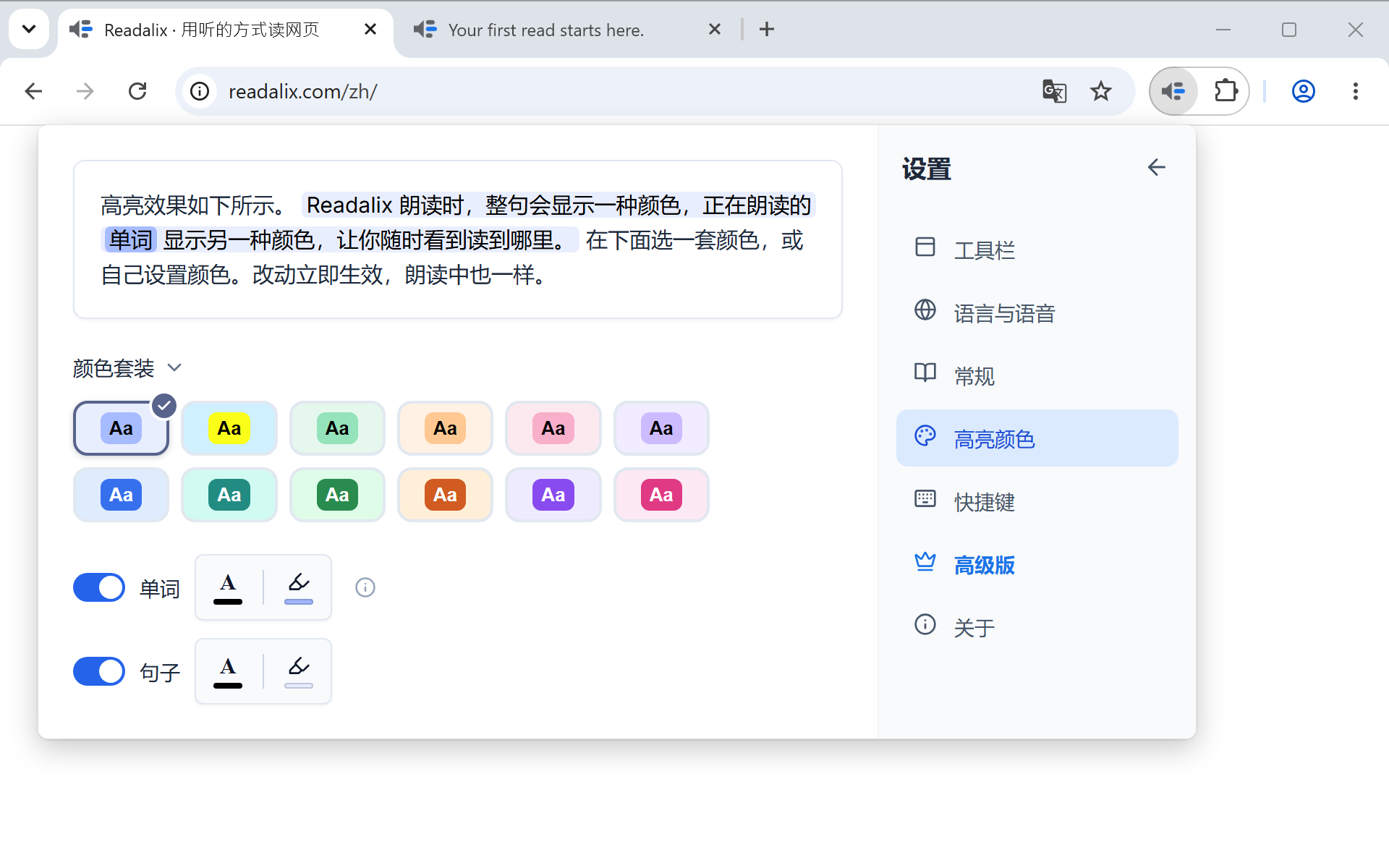Toggle 单词 highlighting switch
Screen dimensions: 1389x868
99,587
